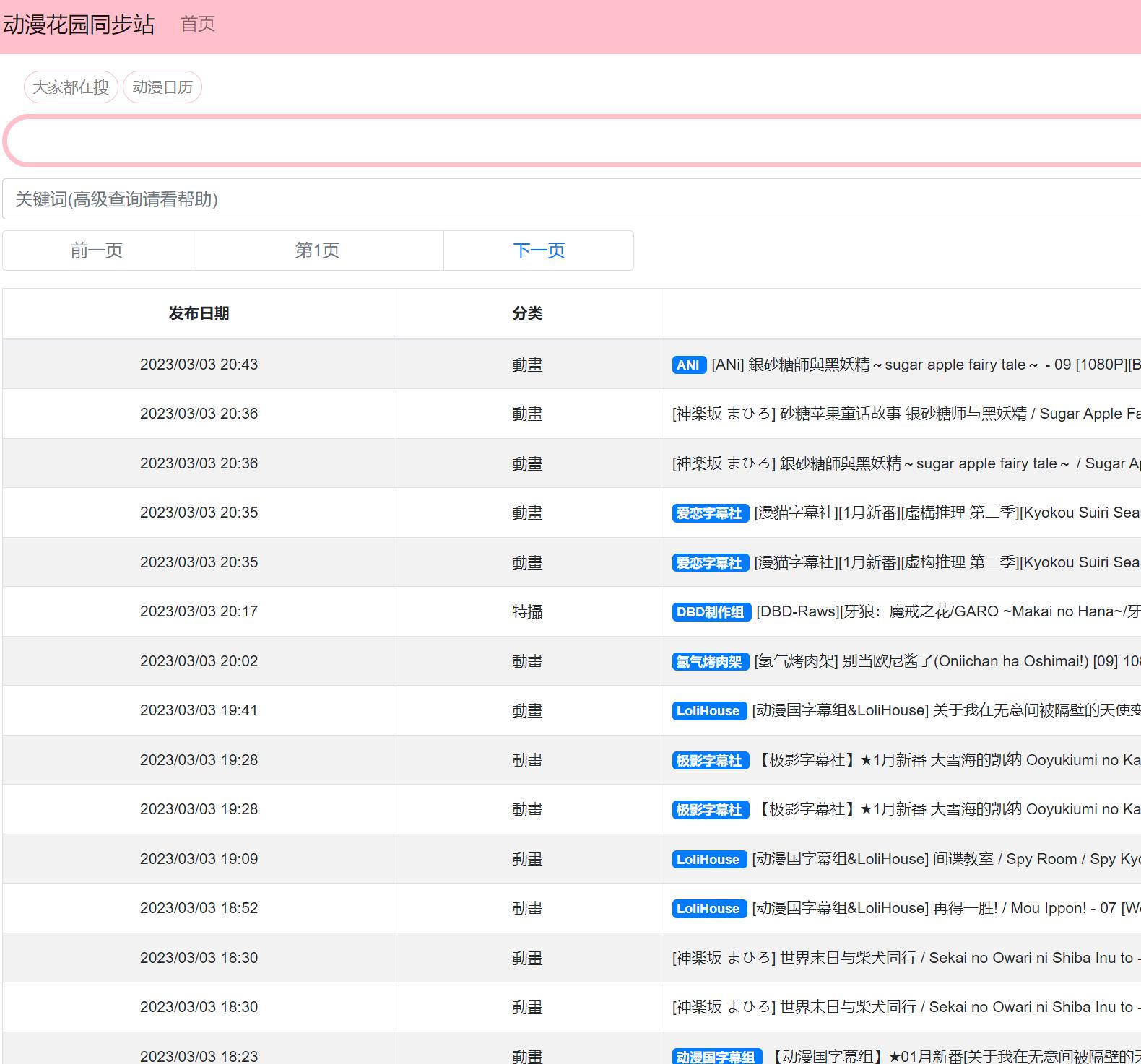Viewport: 1141px width, 1064px height.
Task: Go to 下一页 next page
Action: tap(539, 250)
